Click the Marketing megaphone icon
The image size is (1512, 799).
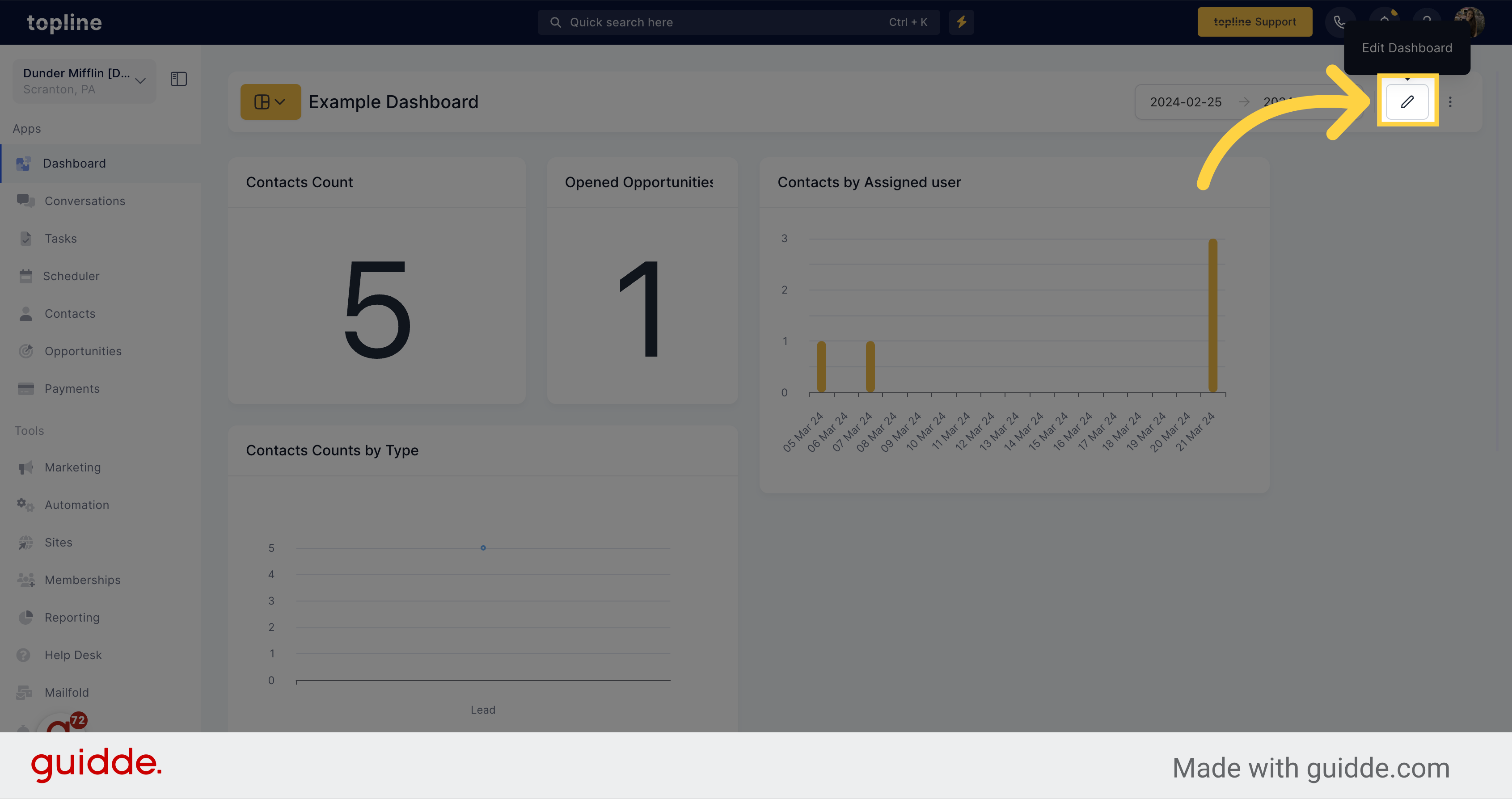[x=26, y=467]
